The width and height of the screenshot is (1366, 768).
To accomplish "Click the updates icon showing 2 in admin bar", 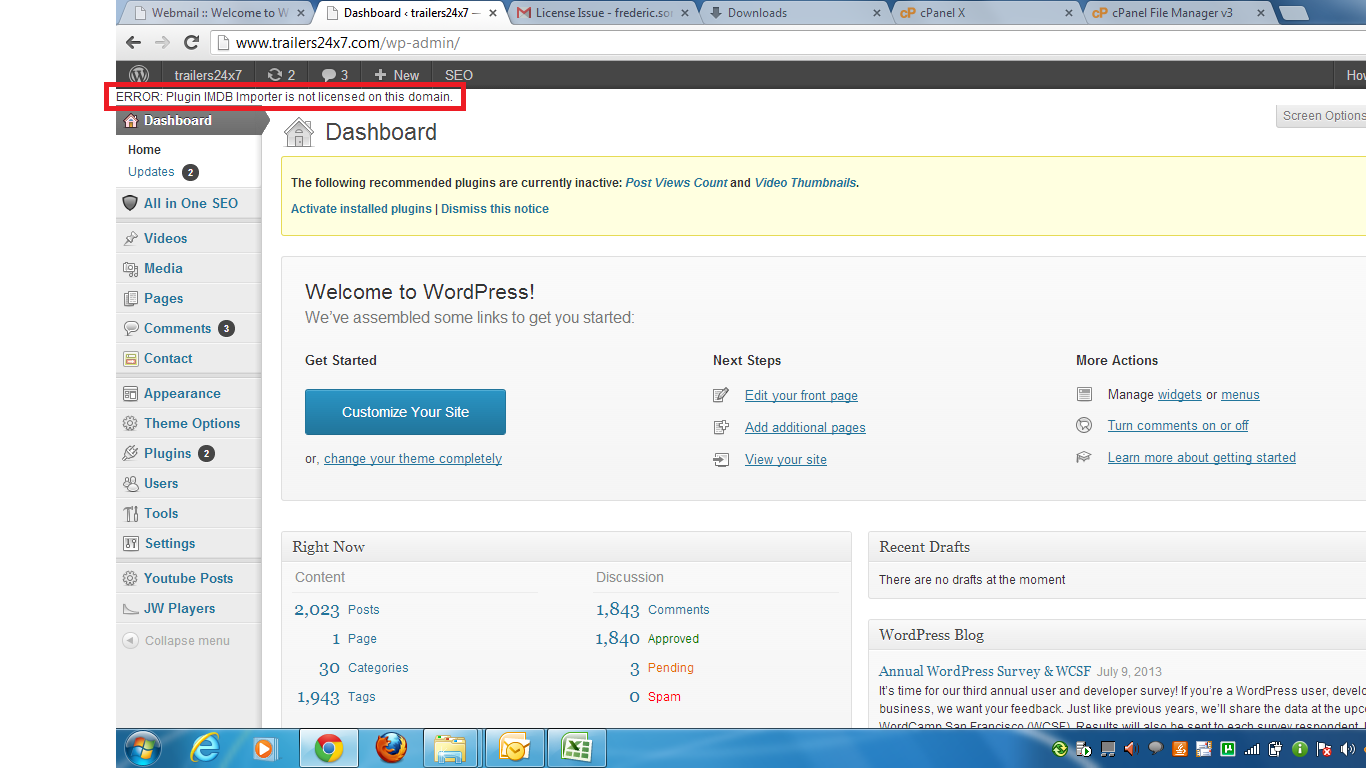I will [x=281, y=75].
